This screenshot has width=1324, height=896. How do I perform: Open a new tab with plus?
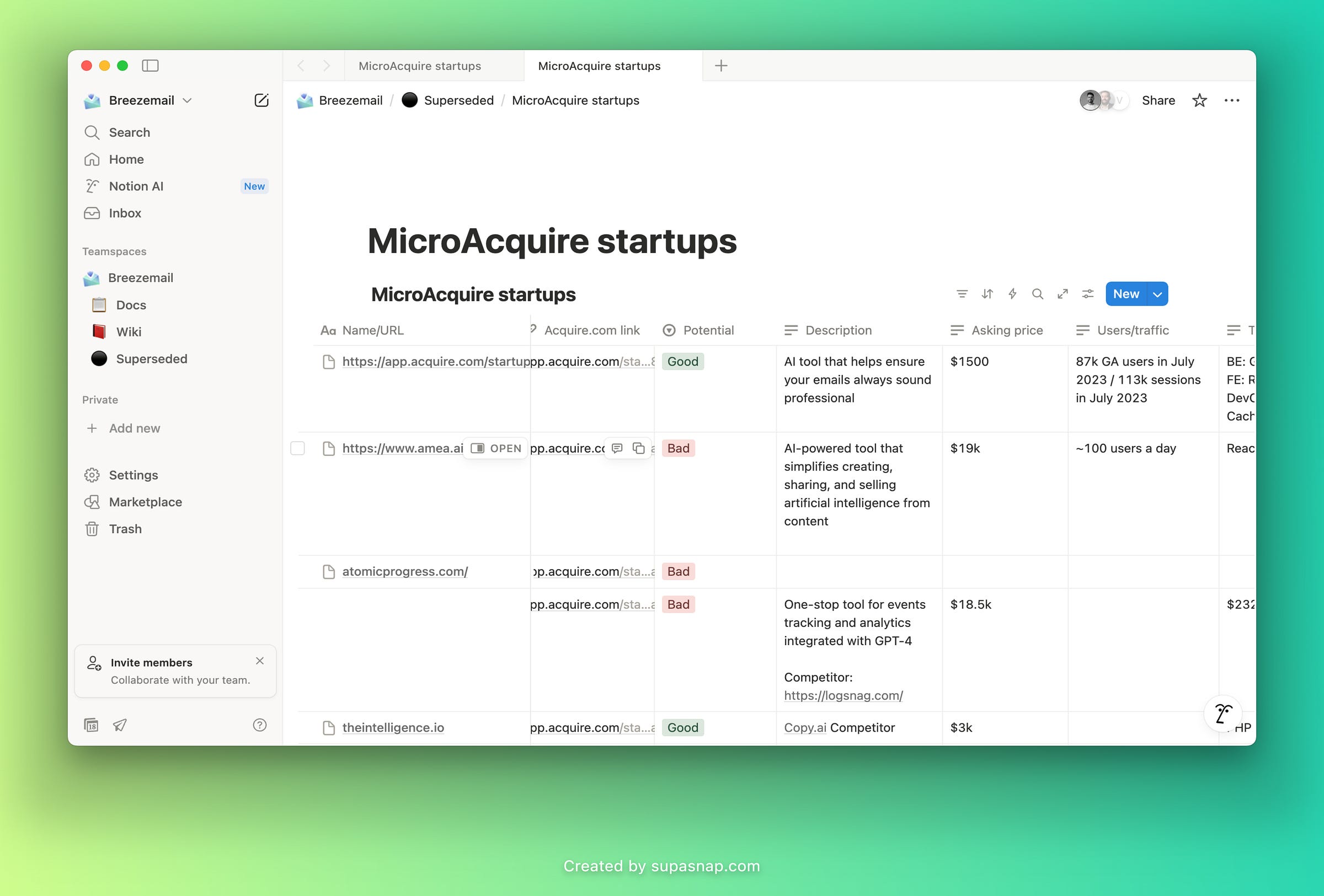[x=720, y=66]
